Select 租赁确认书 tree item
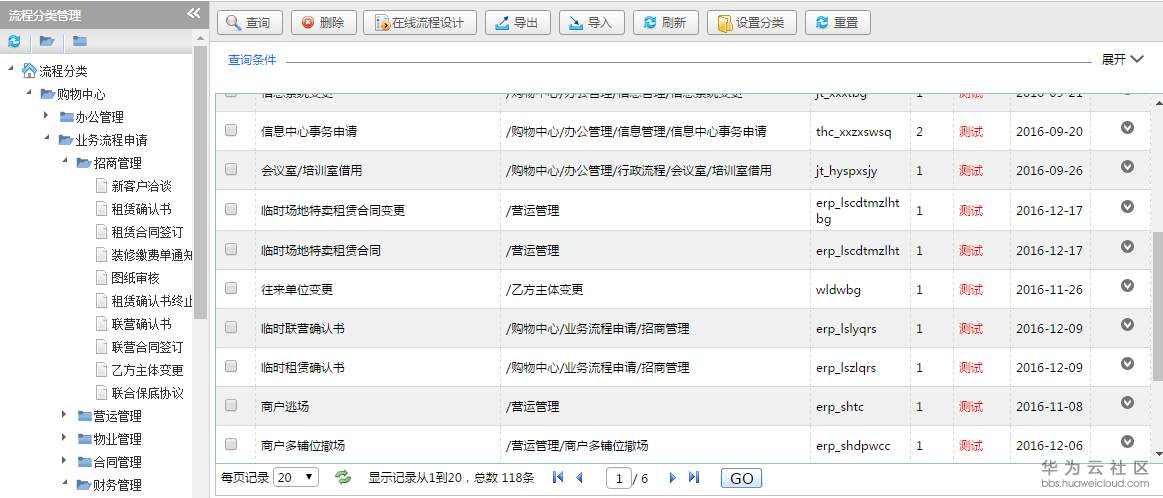This screenshot has width=1163, height=498. (x=142, y=209)
